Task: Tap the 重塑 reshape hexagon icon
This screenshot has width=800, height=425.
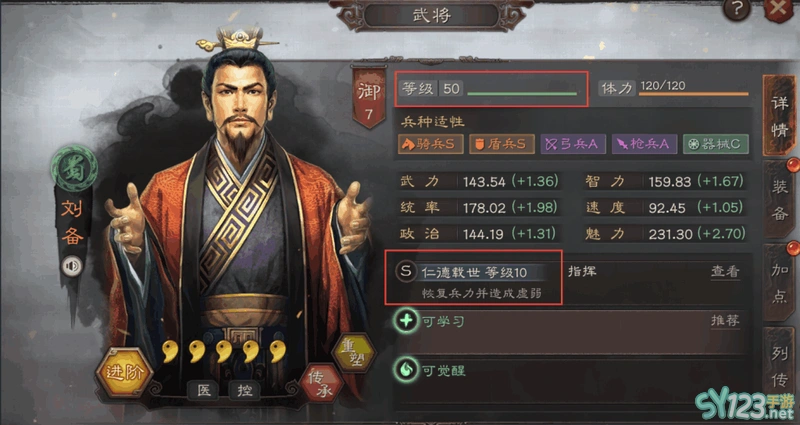Action: 354,353
